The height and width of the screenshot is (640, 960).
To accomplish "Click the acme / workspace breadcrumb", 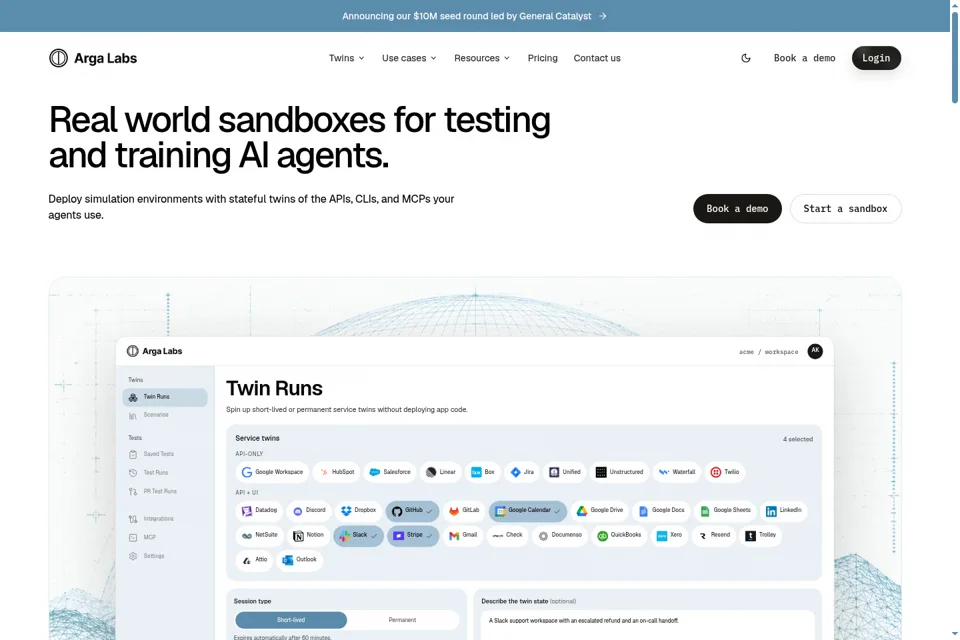I will coord(768,352).
